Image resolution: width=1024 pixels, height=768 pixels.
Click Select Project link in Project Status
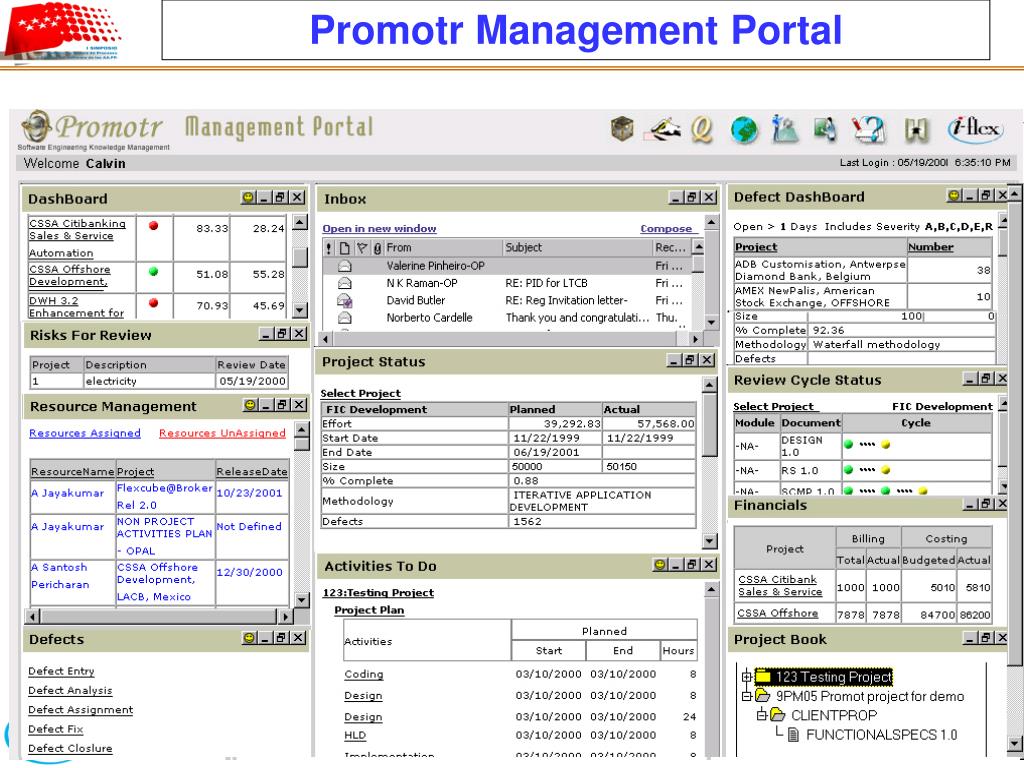(x=360, y=393)
